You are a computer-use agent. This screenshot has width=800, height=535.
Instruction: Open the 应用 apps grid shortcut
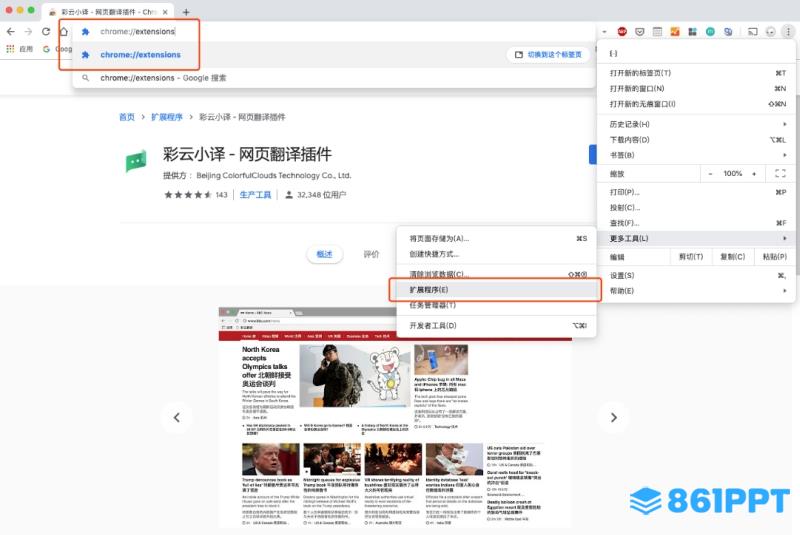tap(19, 49)
